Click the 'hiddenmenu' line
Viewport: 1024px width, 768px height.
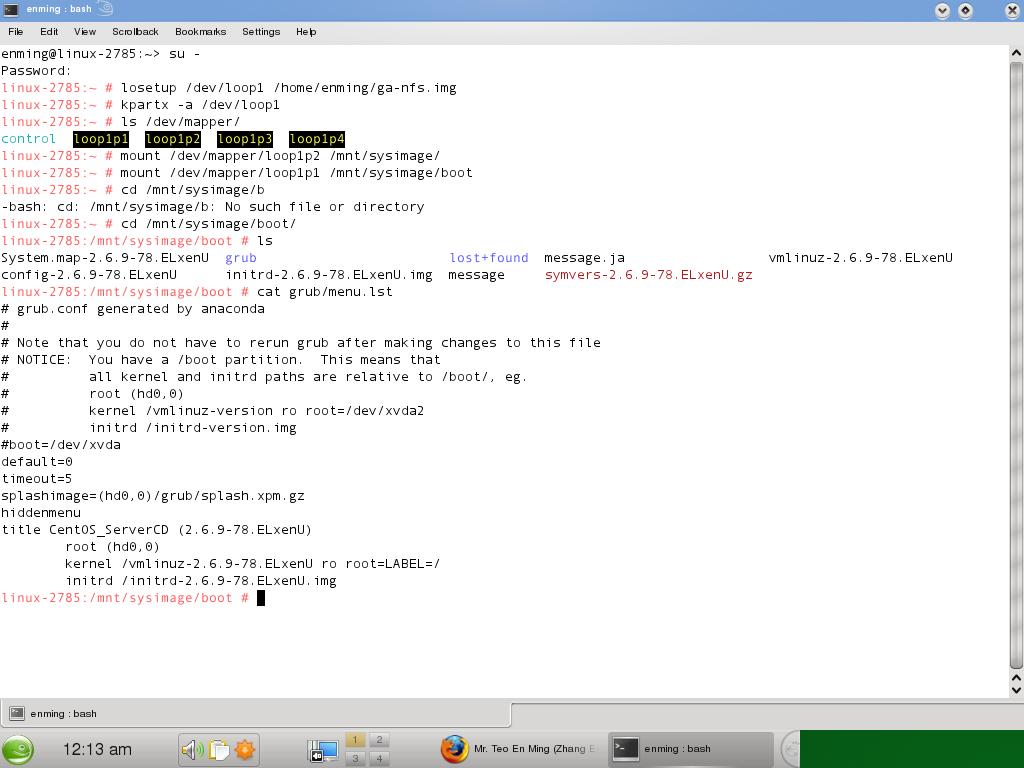coord(41,513)
